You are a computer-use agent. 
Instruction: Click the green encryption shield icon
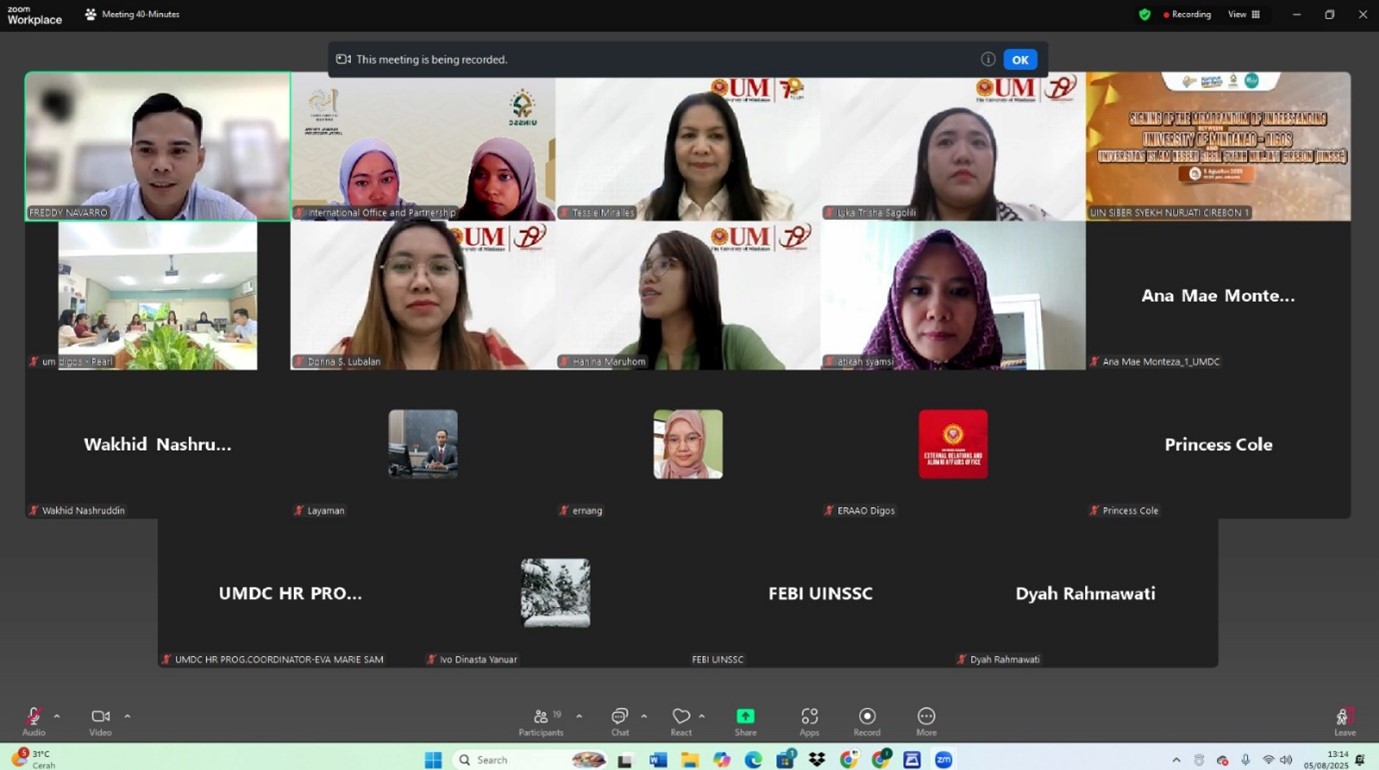point(1145,15)
